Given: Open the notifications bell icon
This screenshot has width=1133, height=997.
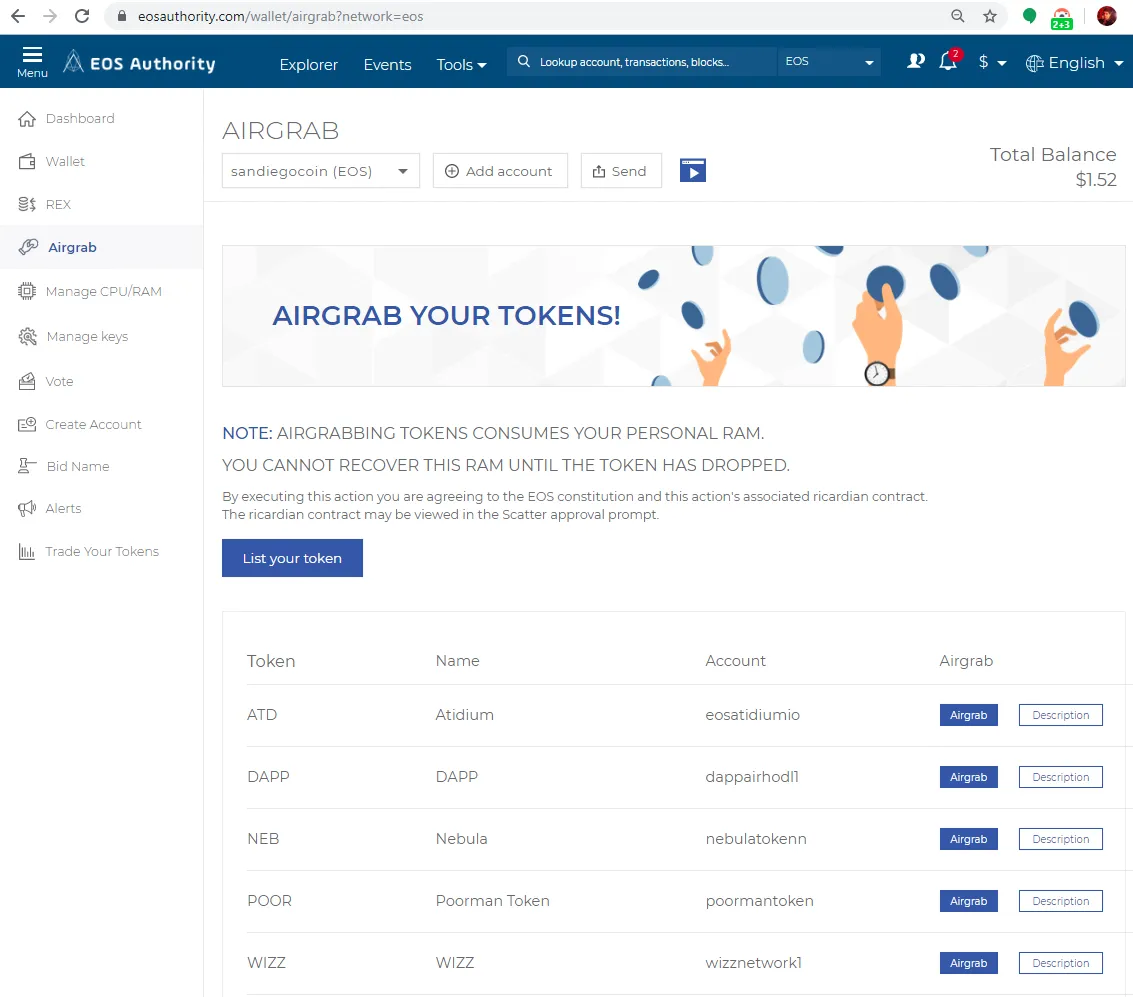Looking at the screenshot, I should point(948,61).
